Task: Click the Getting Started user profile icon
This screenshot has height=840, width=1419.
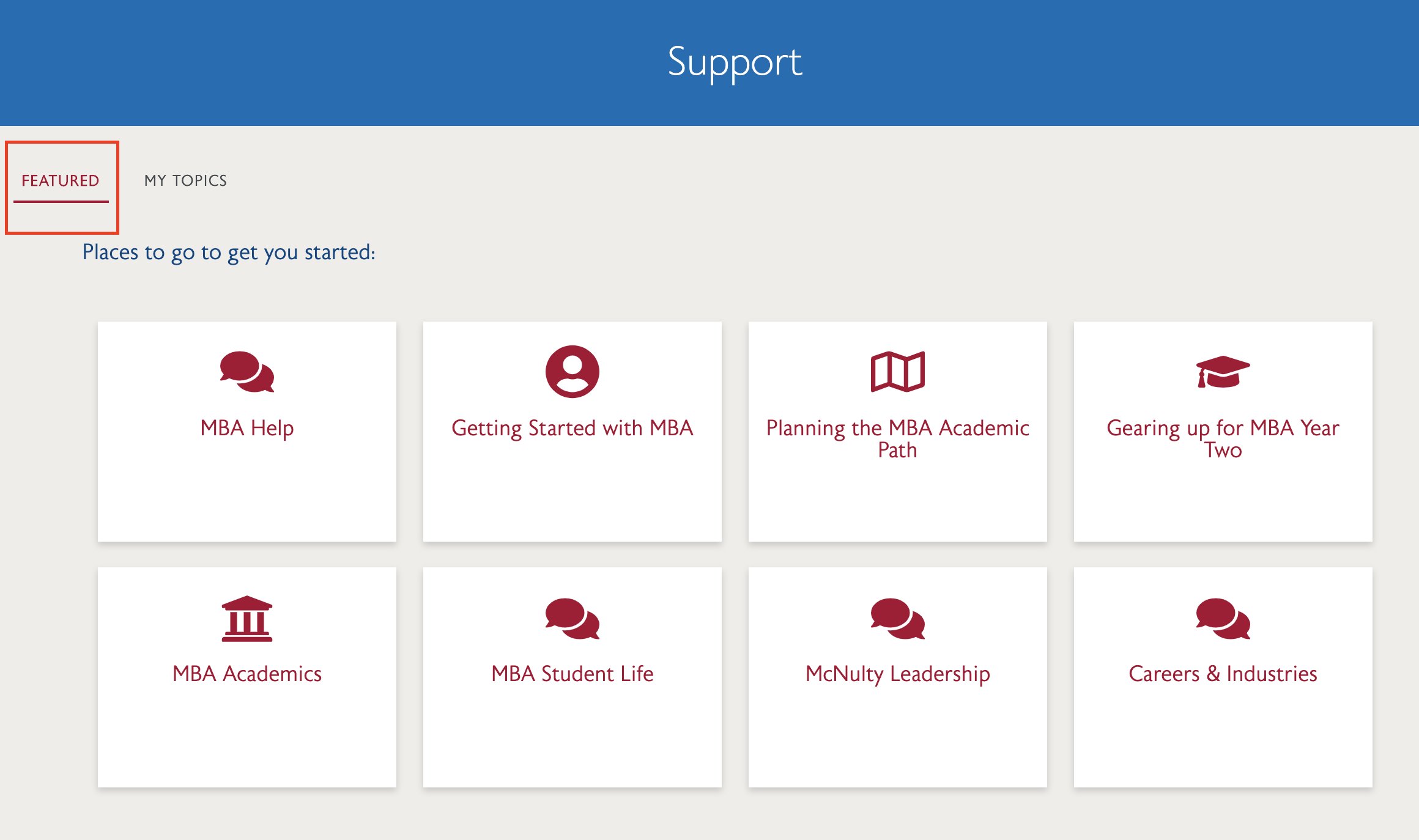Action: pos(572,372)
